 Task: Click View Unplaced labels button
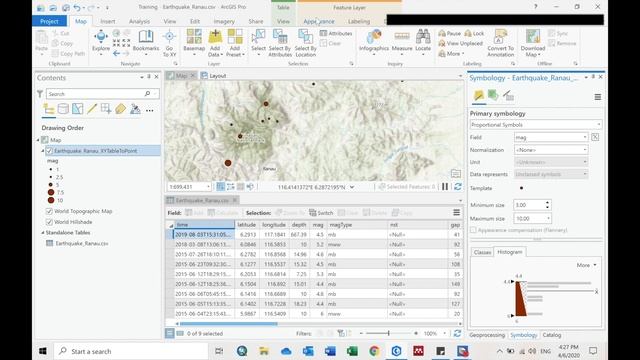click(460, 43)
